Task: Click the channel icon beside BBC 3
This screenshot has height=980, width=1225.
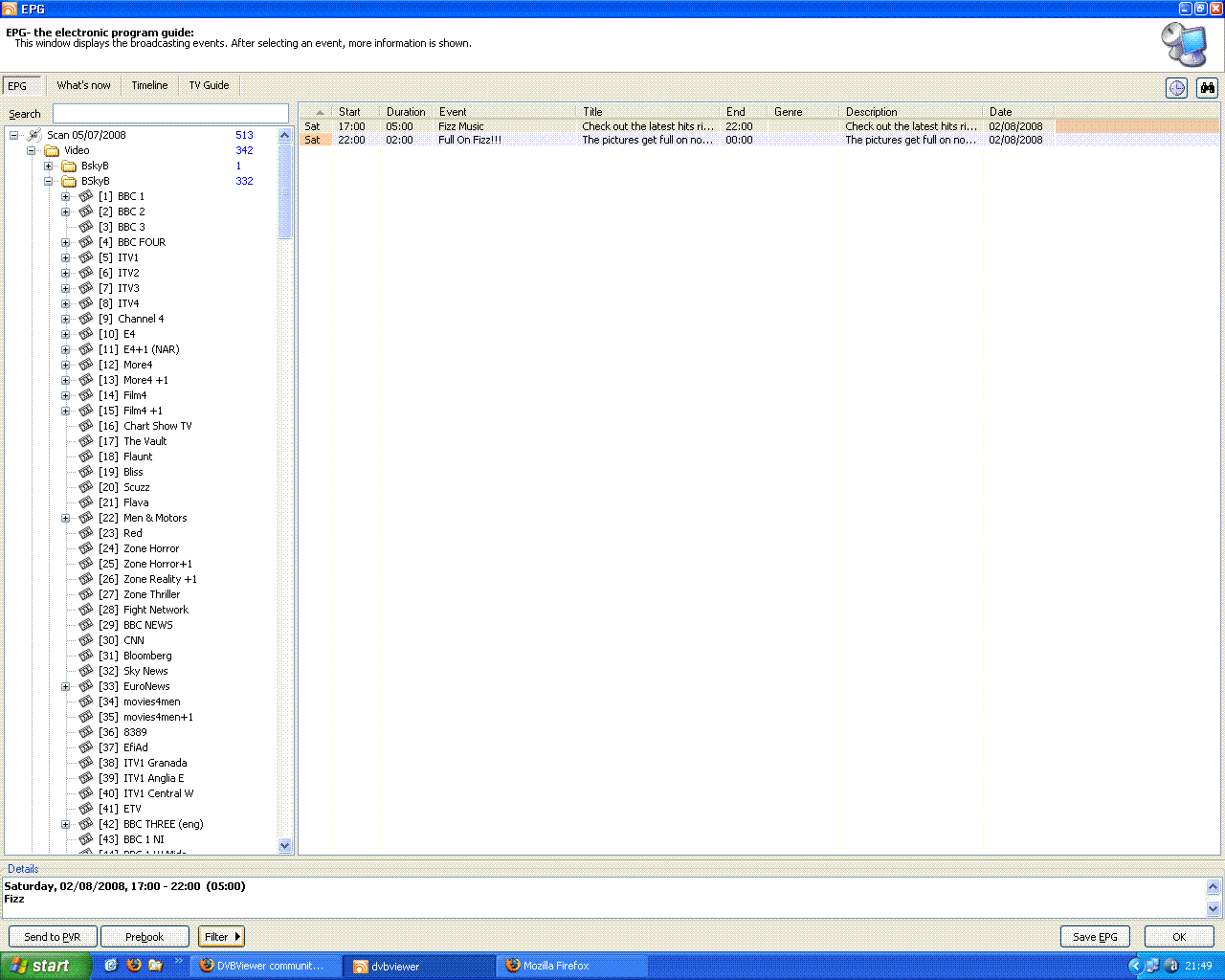Action: click(x=86, y=227)
